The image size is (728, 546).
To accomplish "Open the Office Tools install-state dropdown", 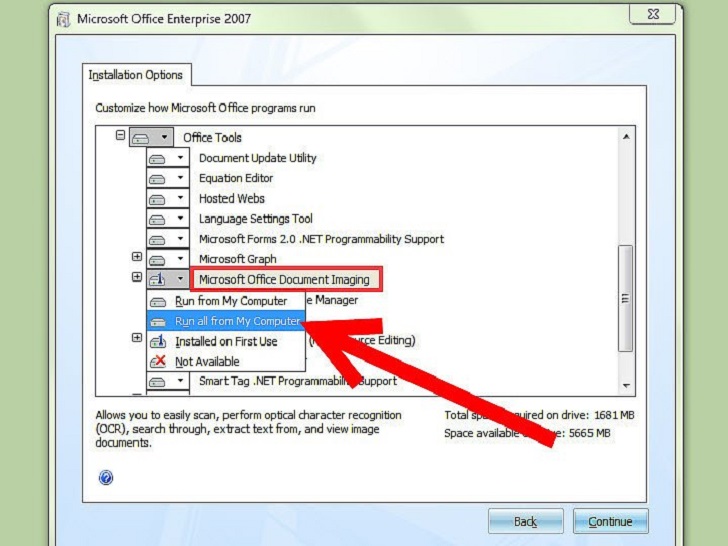I will click(151, 137).
